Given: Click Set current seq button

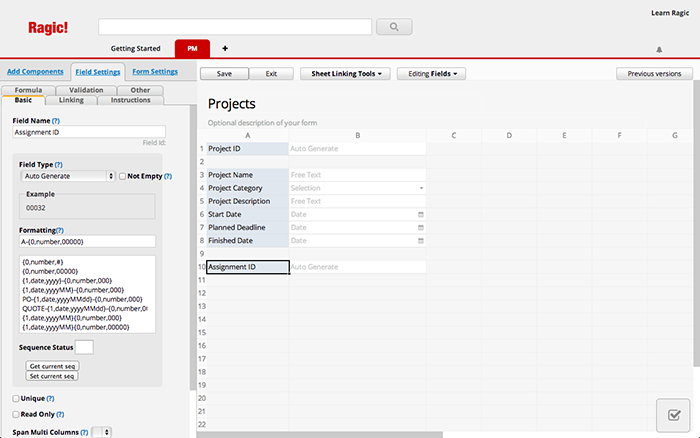Looking at the screenshot, I should [52, 376].
